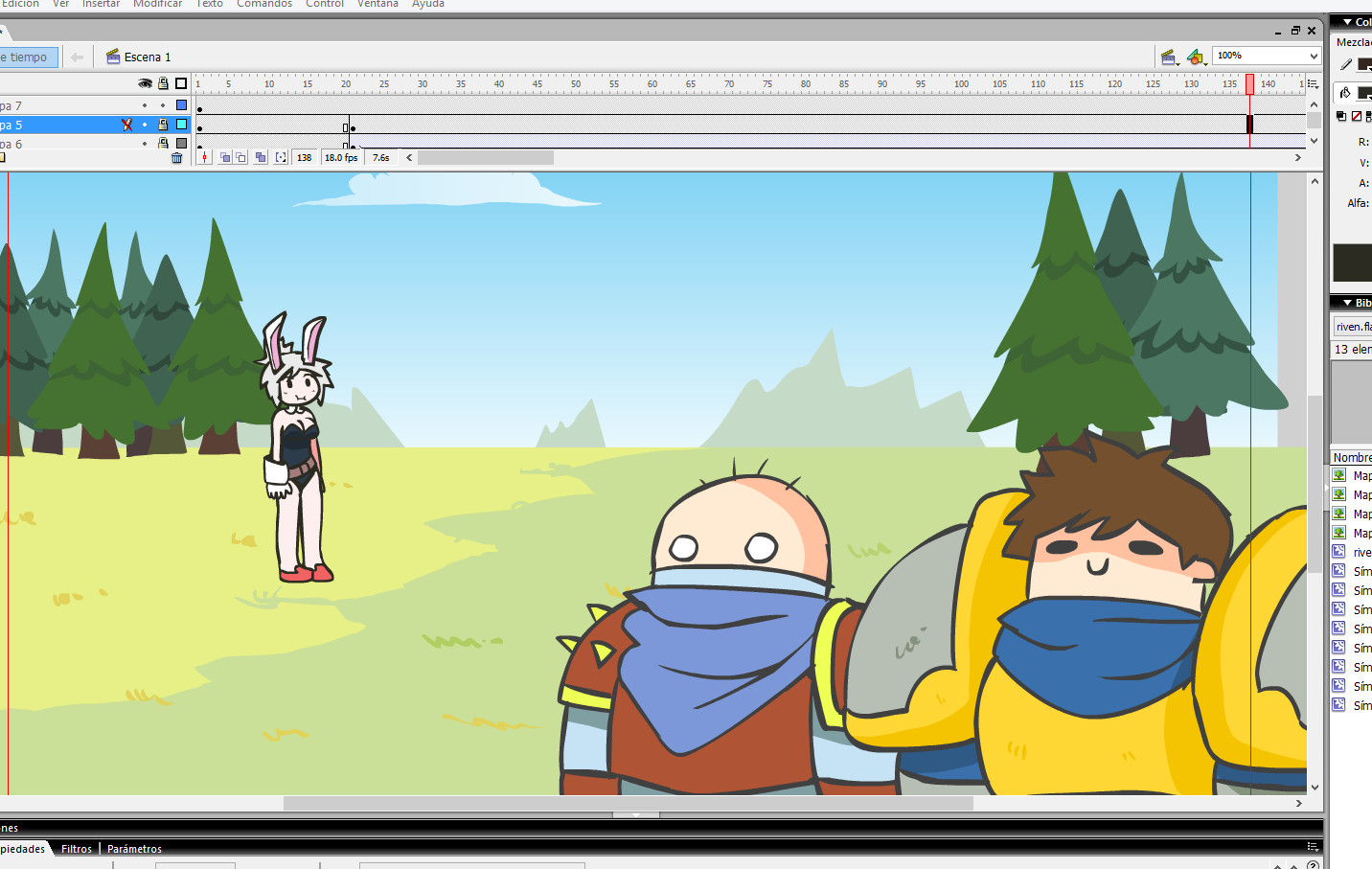
Task: Open the Insertar menu
Action: (x=101, y=4)
